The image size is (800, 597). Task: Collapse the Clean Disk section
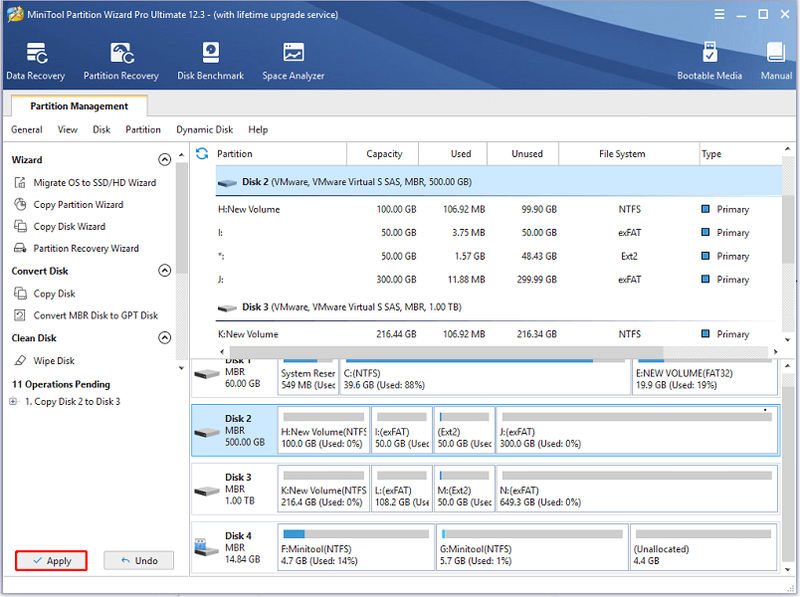tap(164, 338)
